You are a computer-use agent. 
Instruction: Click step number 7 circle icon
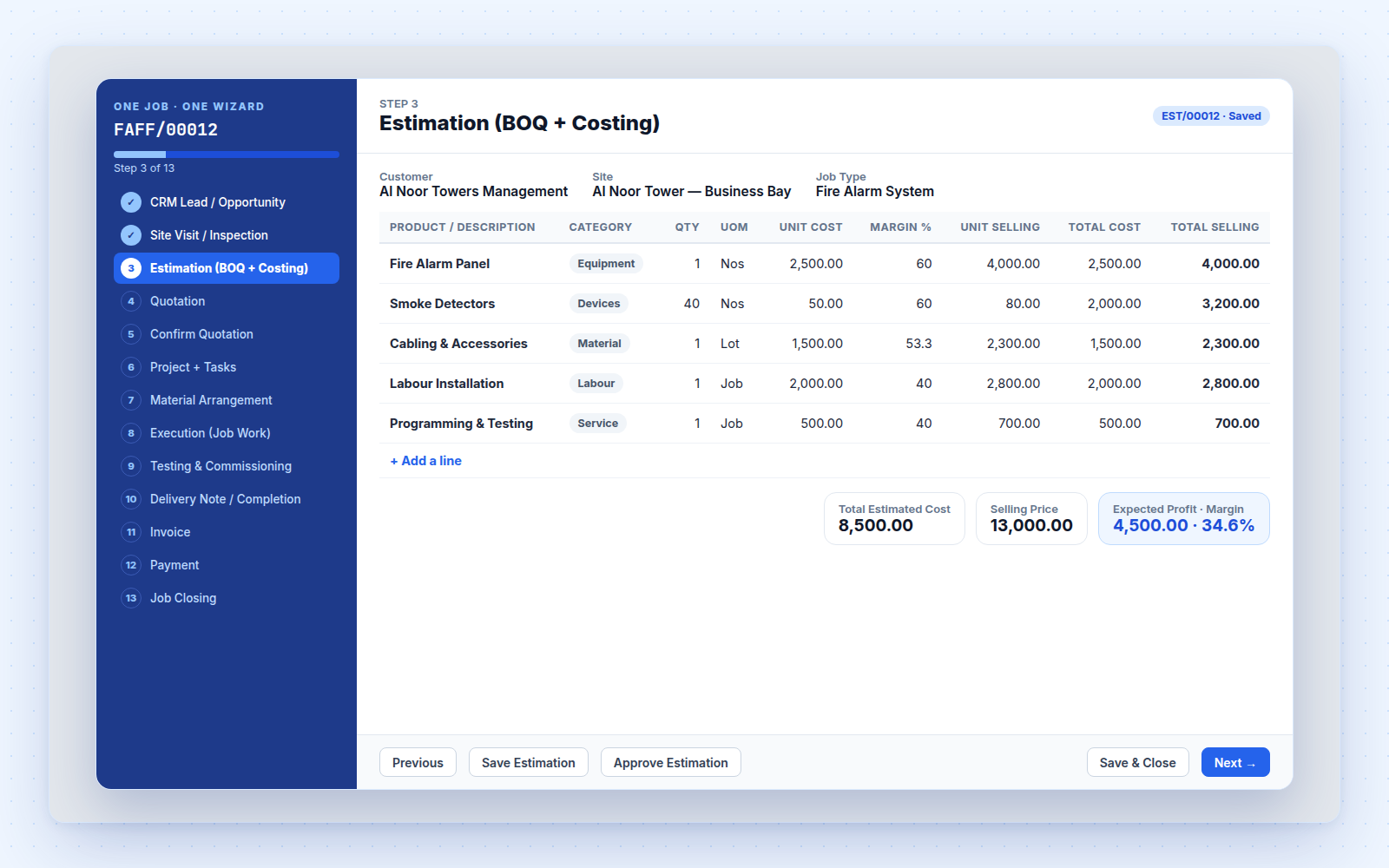coord(131,400)
